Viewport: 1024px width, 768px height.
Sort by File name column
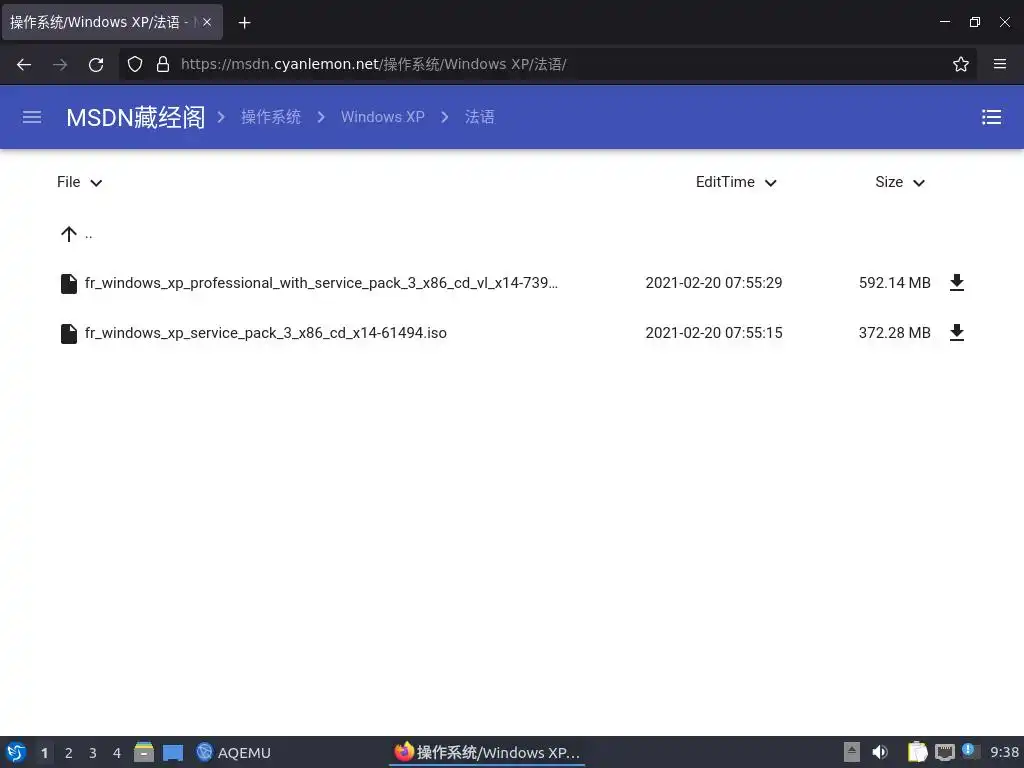(79, 182)
